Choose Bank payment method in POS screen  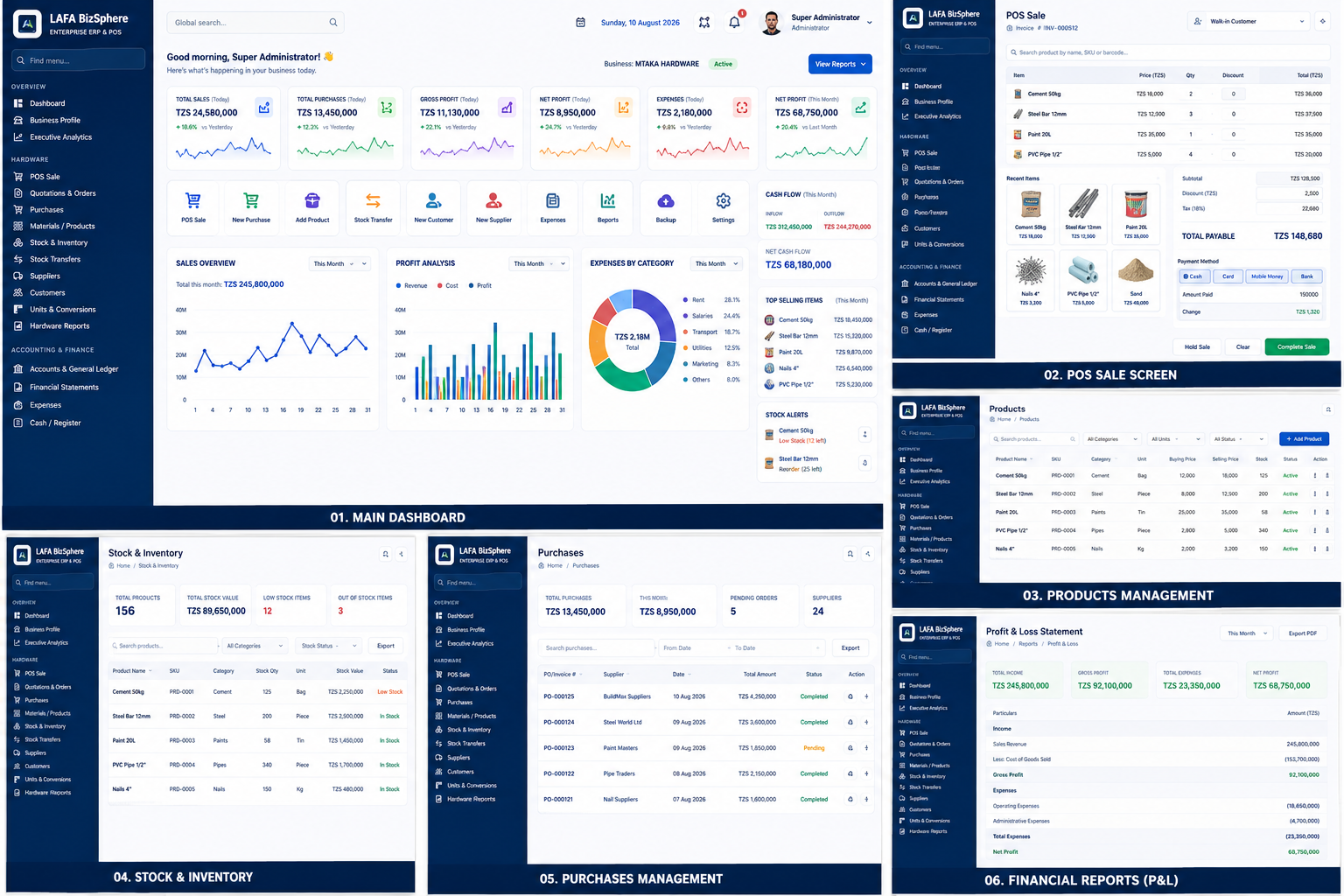(1306, 276)
